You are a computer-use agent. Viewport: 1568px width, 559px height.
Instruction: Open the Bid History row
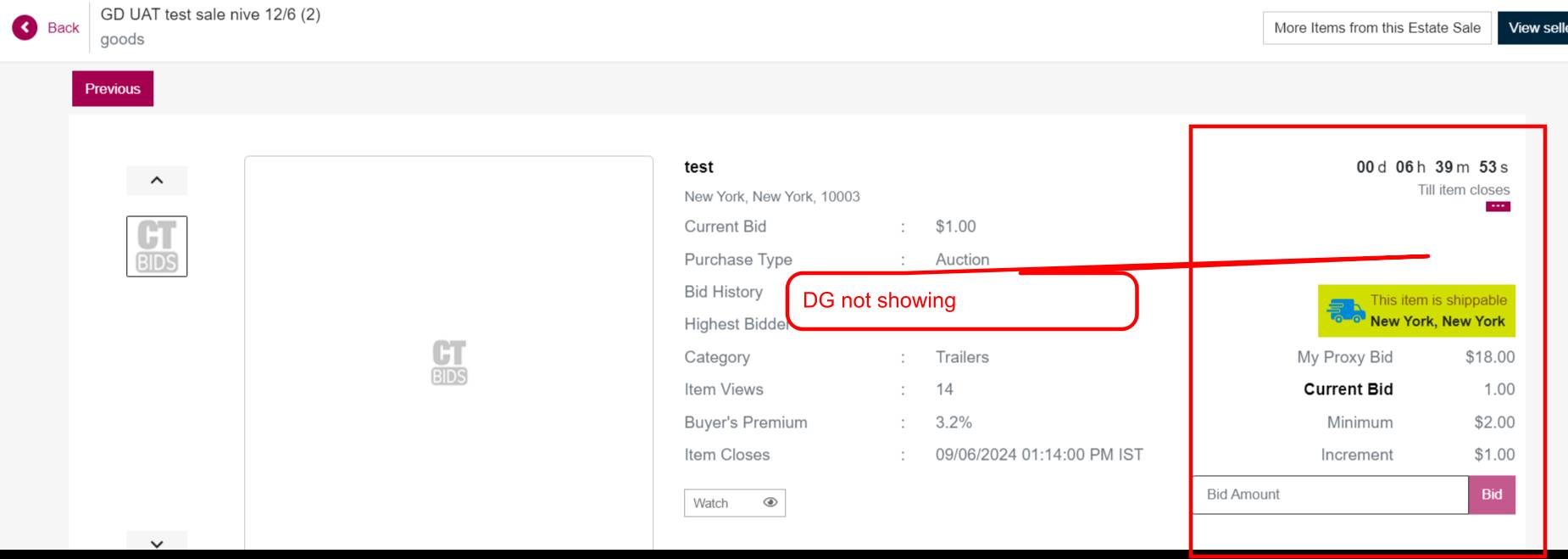[723, 292]
